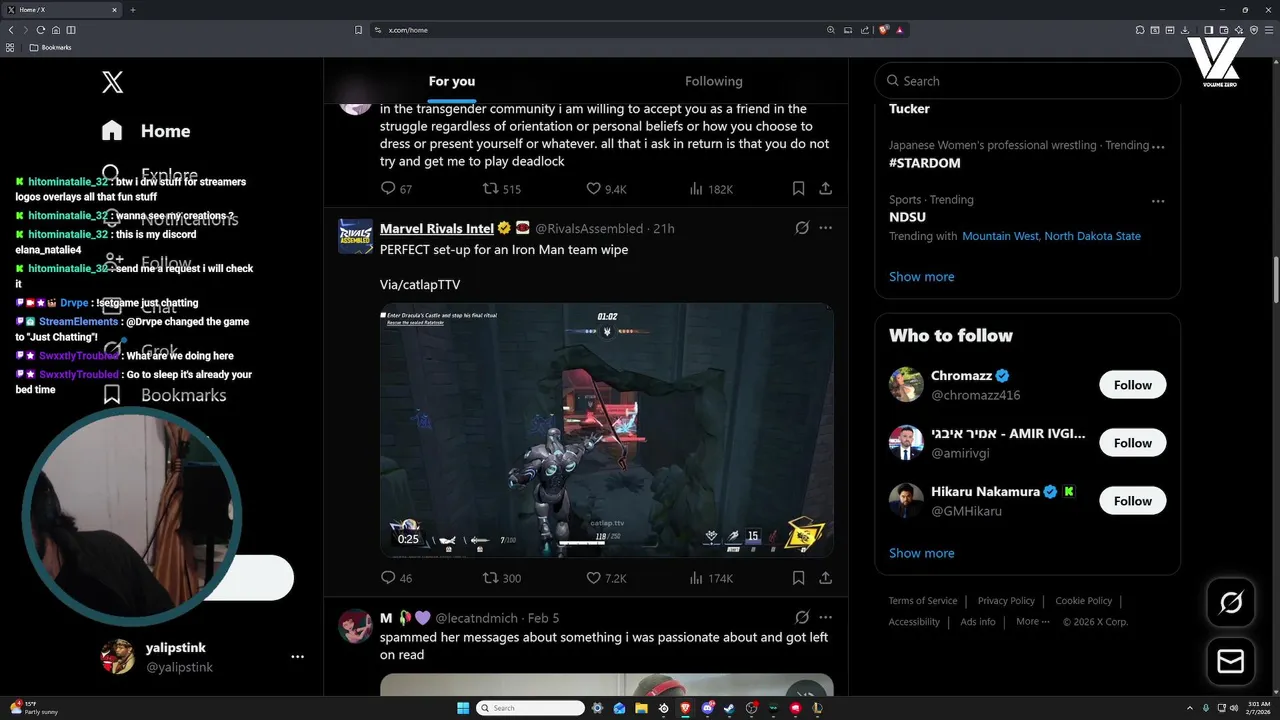Share the deadlock post
The height and width of the screenshot is (720, 1280).
[x=825, y=188]
